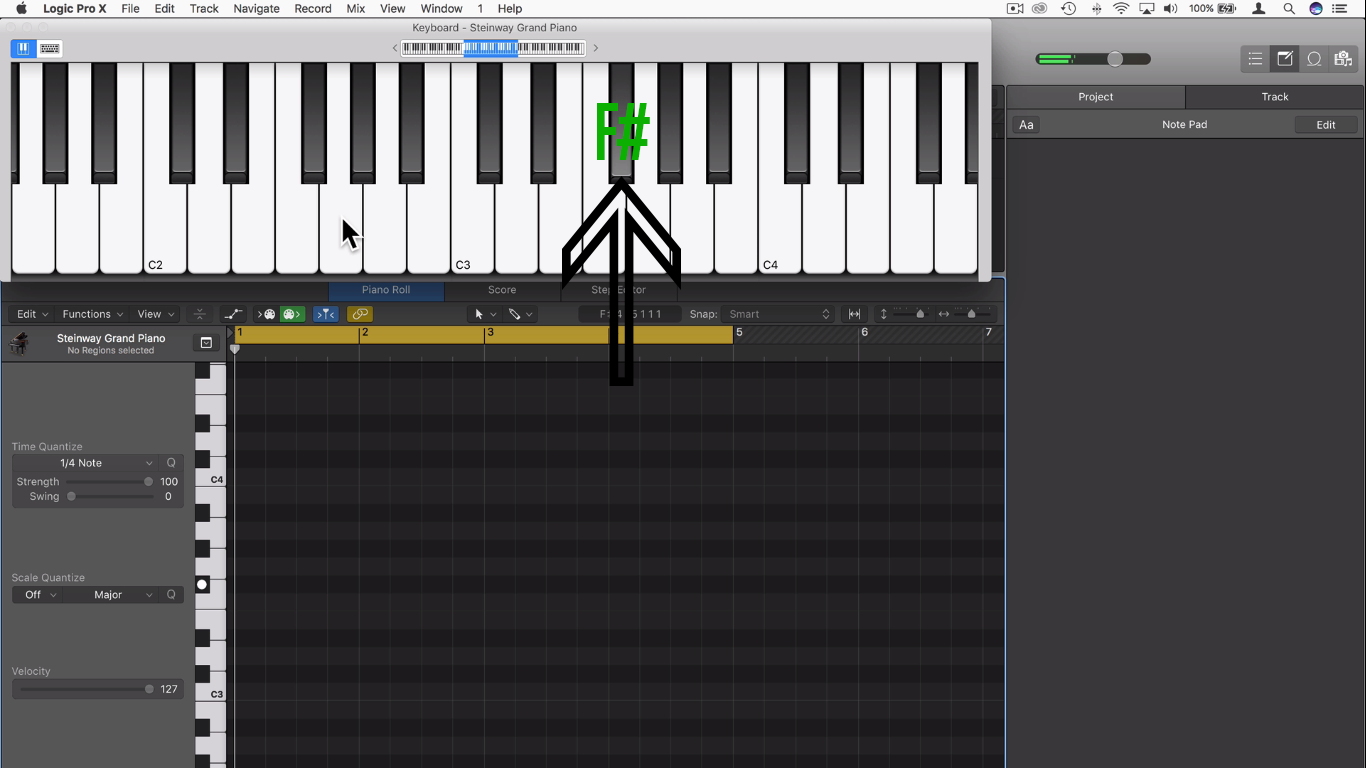Image resolution: width=1366 pixels, height=768 pixels.
Task: Click bar 2 on the ruler
Action: click(x=365, y=332)
